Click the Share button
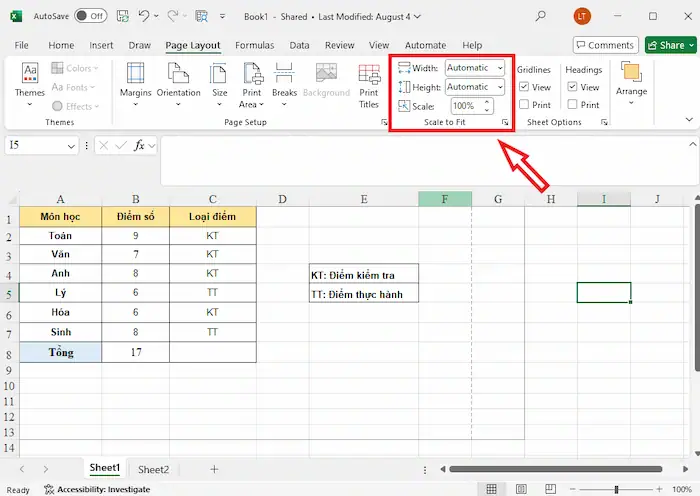The height and width of the screenshot is (496, 700). point(665,45)
